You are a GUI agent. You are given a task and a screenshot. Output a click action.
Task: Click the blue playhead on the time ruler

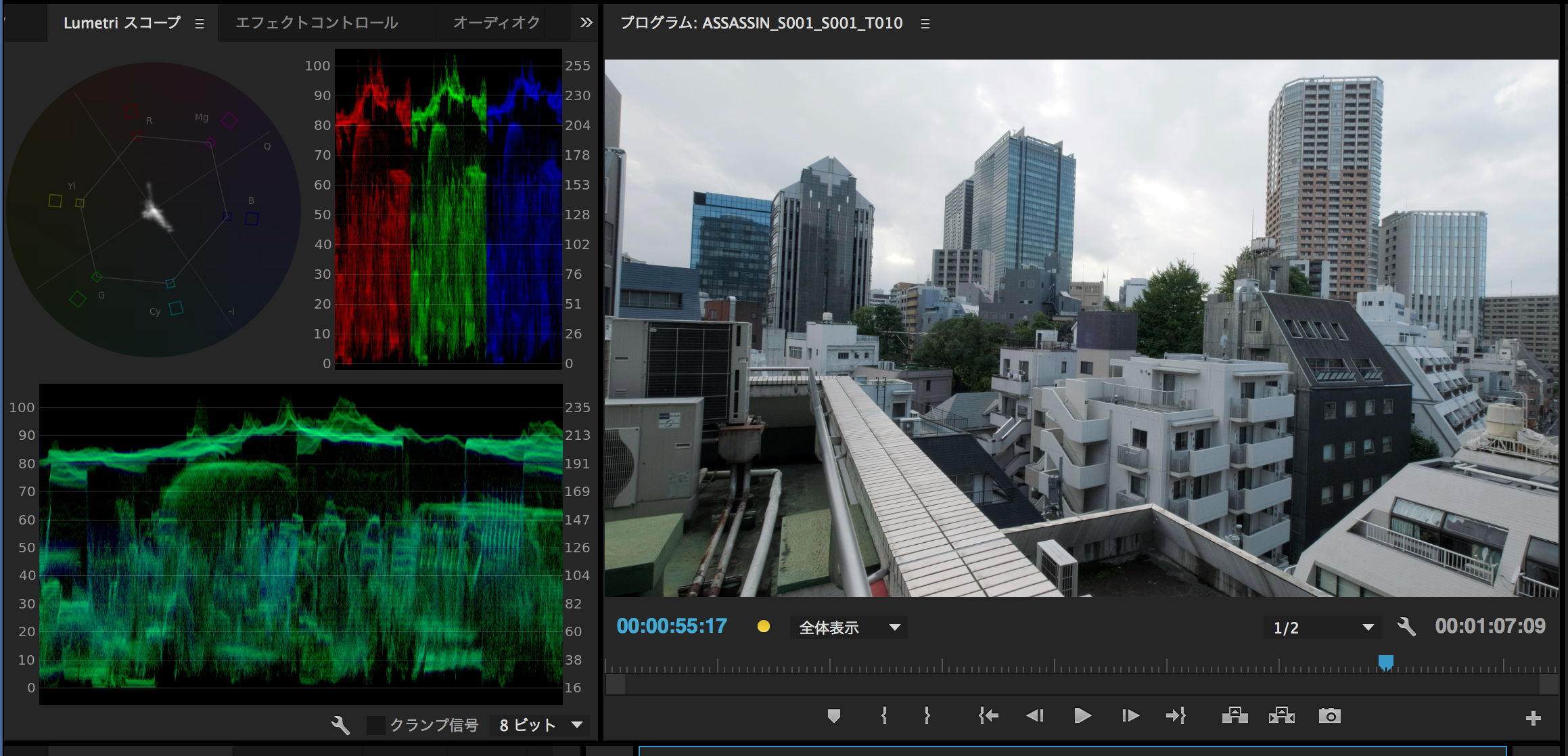(x=1386, y=663)
